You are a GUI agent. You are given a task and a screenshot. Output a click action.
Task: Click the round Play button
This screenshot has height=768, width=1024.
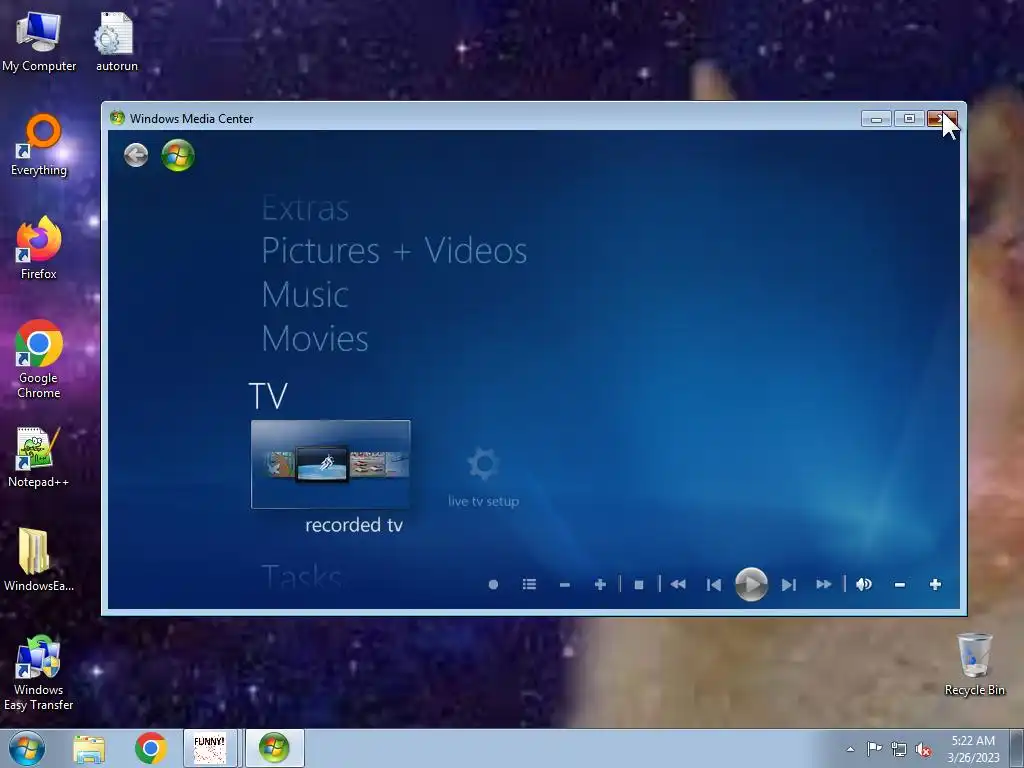click(x=751, y=584)
